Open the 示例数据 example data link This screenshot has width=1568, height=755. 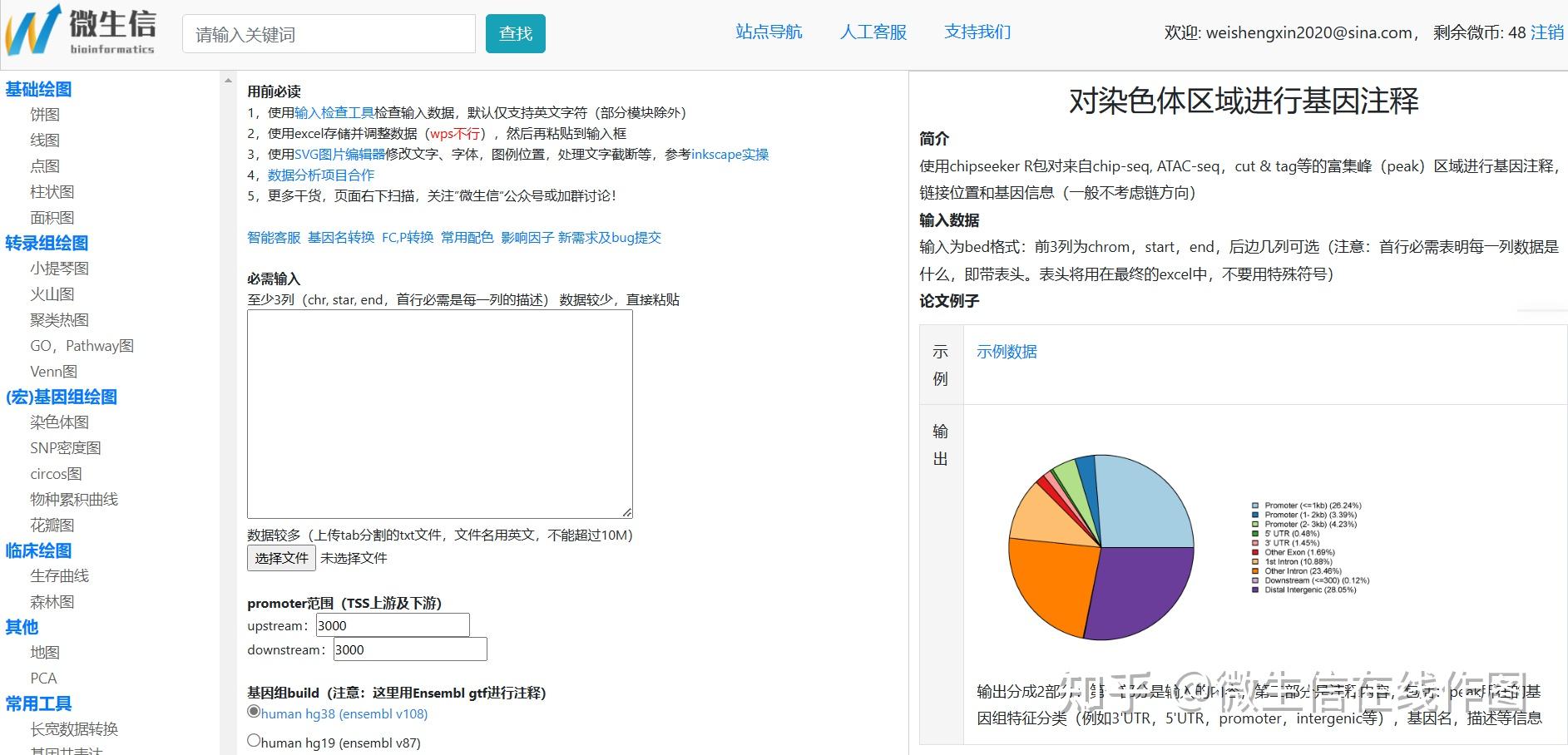click(1007, 351)
